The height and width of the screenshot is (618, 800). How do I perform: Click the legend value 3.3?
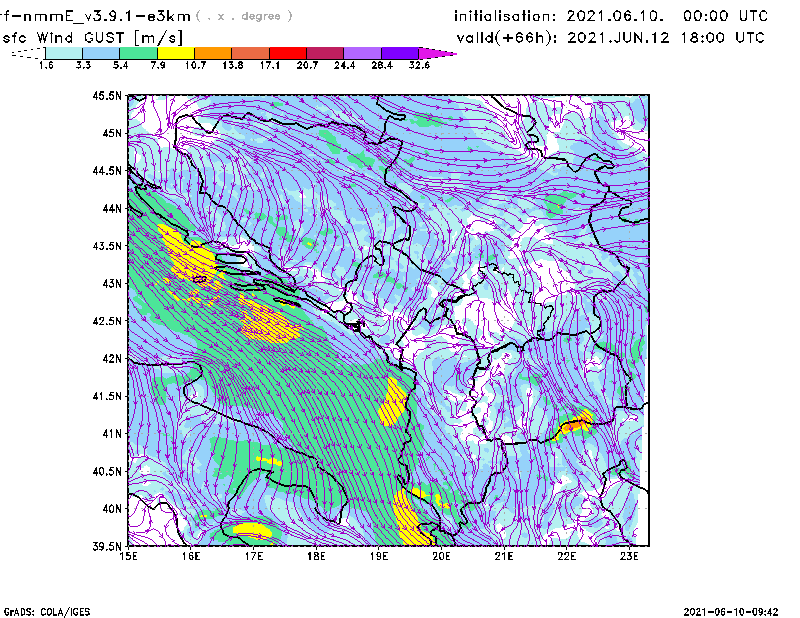click(83, 65)
